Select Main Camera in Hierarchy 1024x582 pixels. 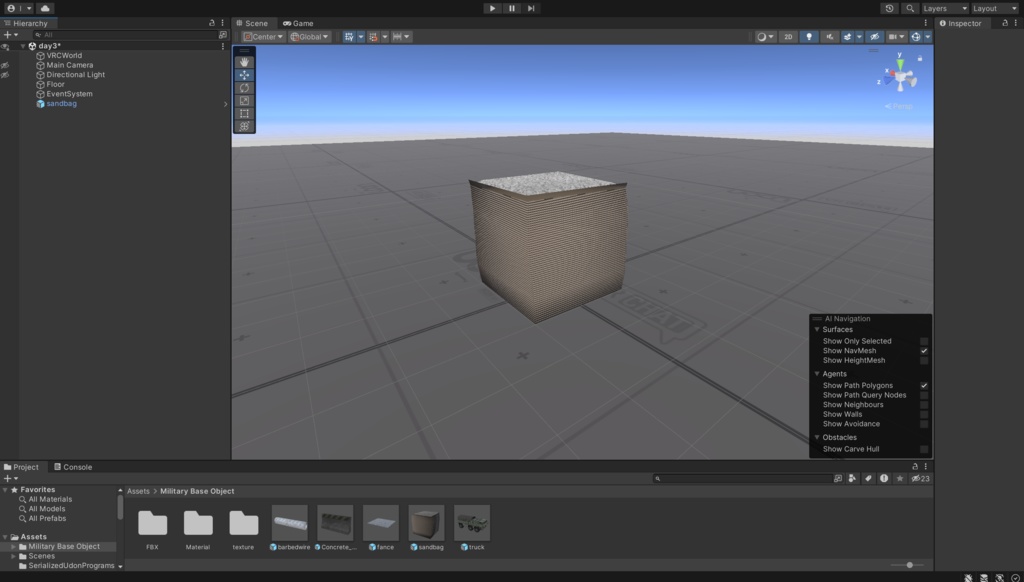tap(69, 65)
